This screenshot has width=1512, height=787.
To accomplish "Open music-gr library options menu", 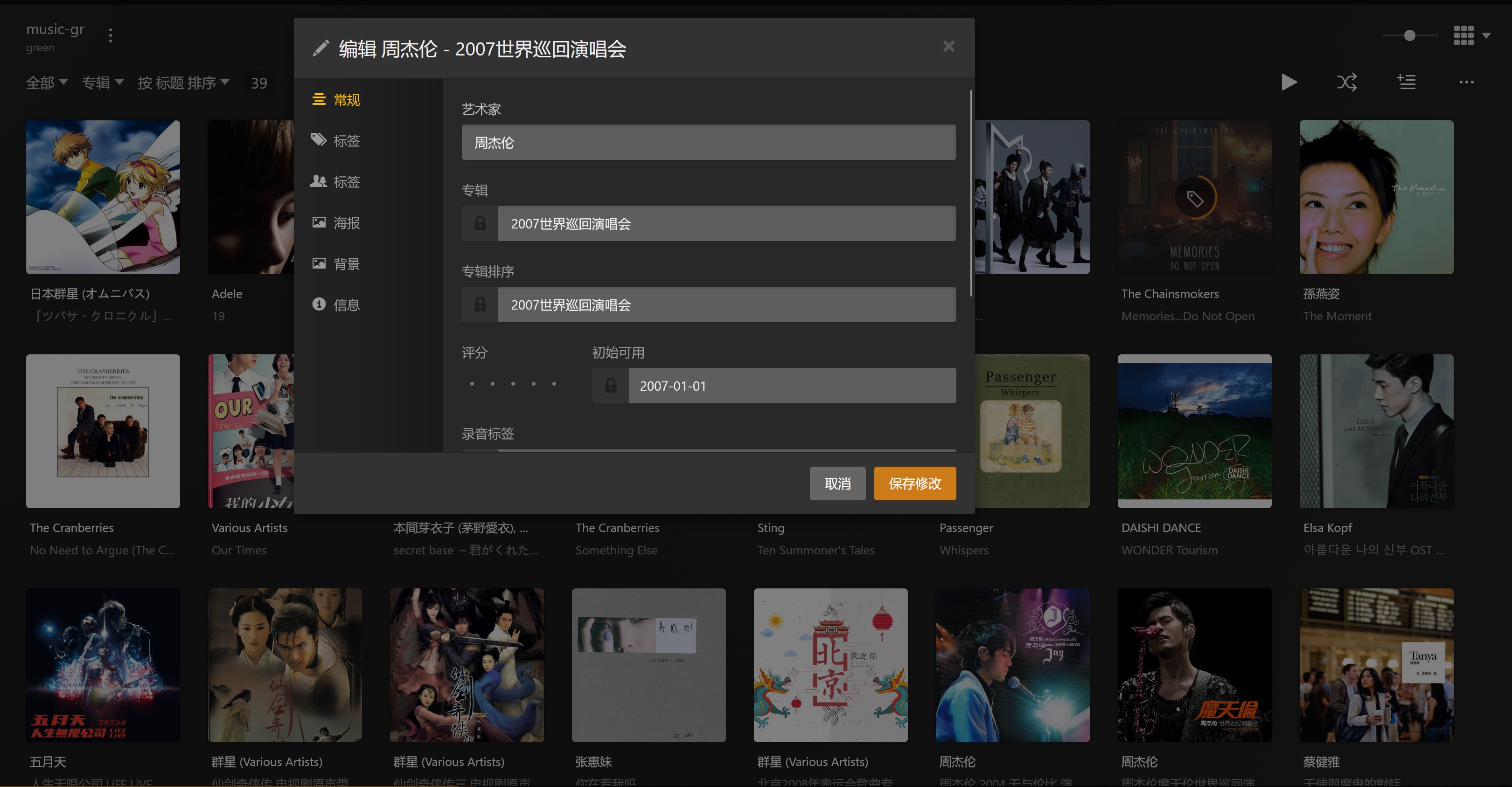I will pos(111,35).
